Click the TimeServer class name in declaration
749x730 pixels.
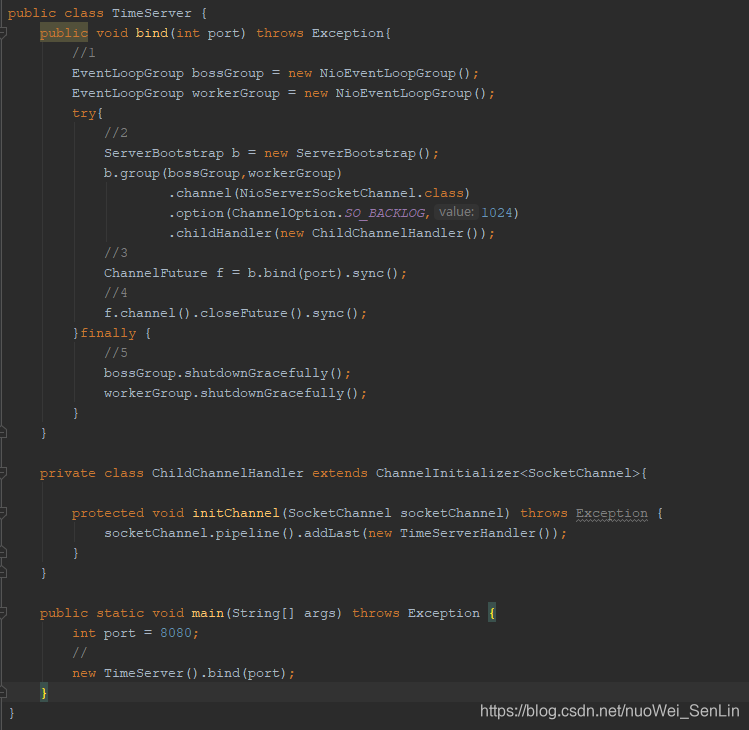click(x=151, y=13)
